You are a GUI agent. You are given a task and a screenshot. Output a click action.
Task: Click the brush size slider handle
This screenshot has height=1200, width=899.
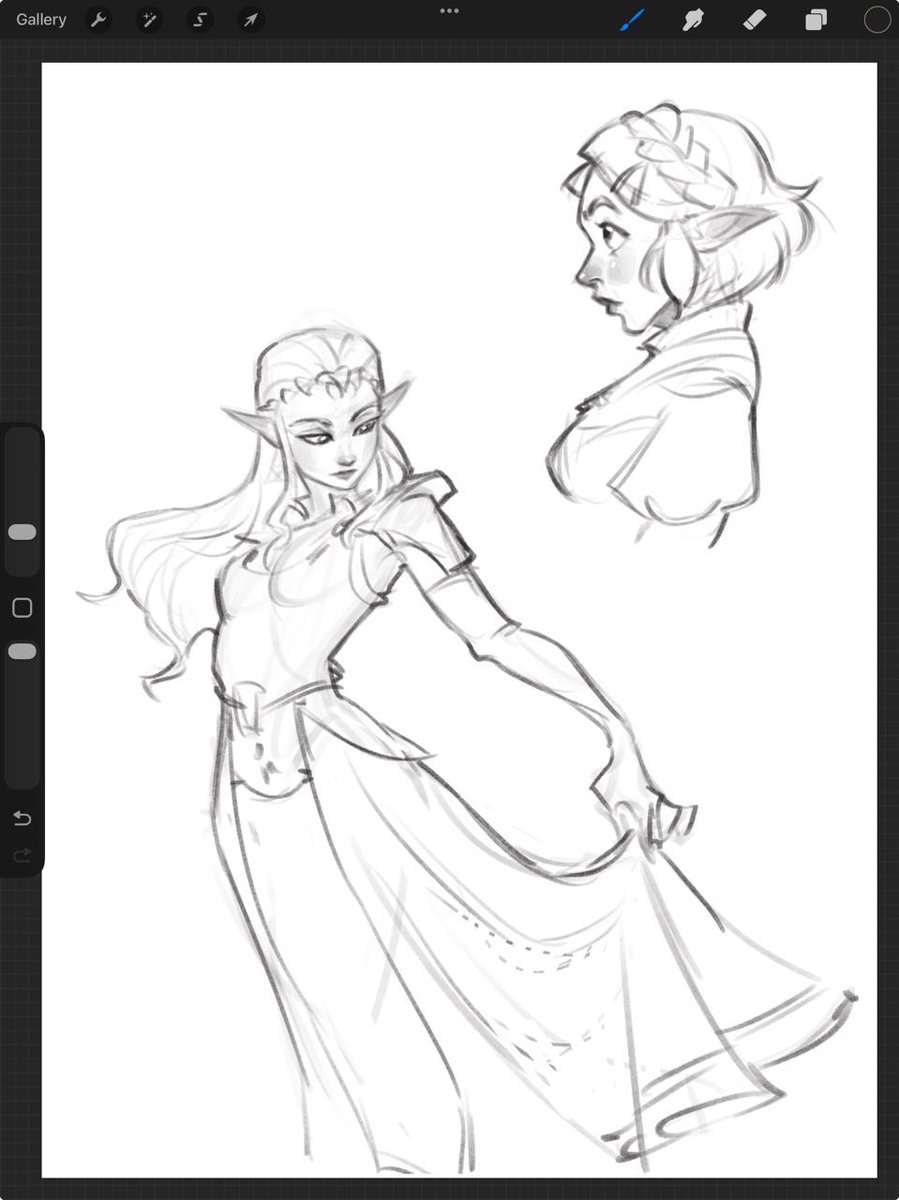tap(22, 533)
